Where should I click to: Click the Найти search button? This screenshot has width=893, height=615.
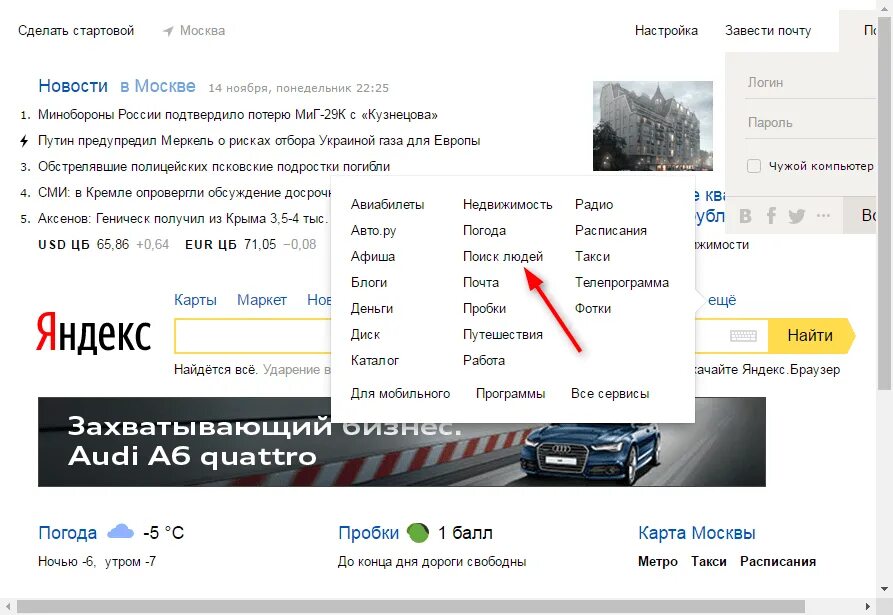[x=811, y=335]
